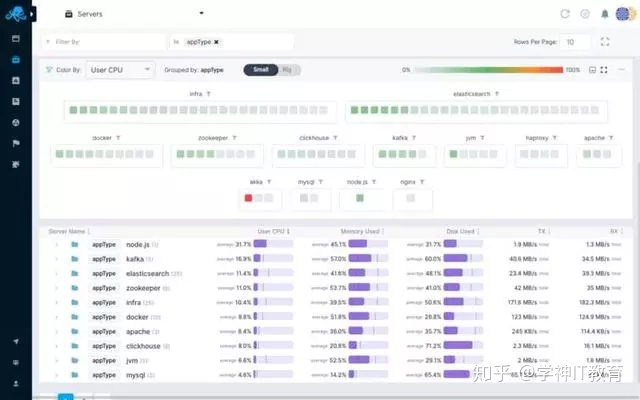Viewport: 640px width, 400px height.
Task: Filter by the zookeeper group icon
Action: click(x=234, y=138)
